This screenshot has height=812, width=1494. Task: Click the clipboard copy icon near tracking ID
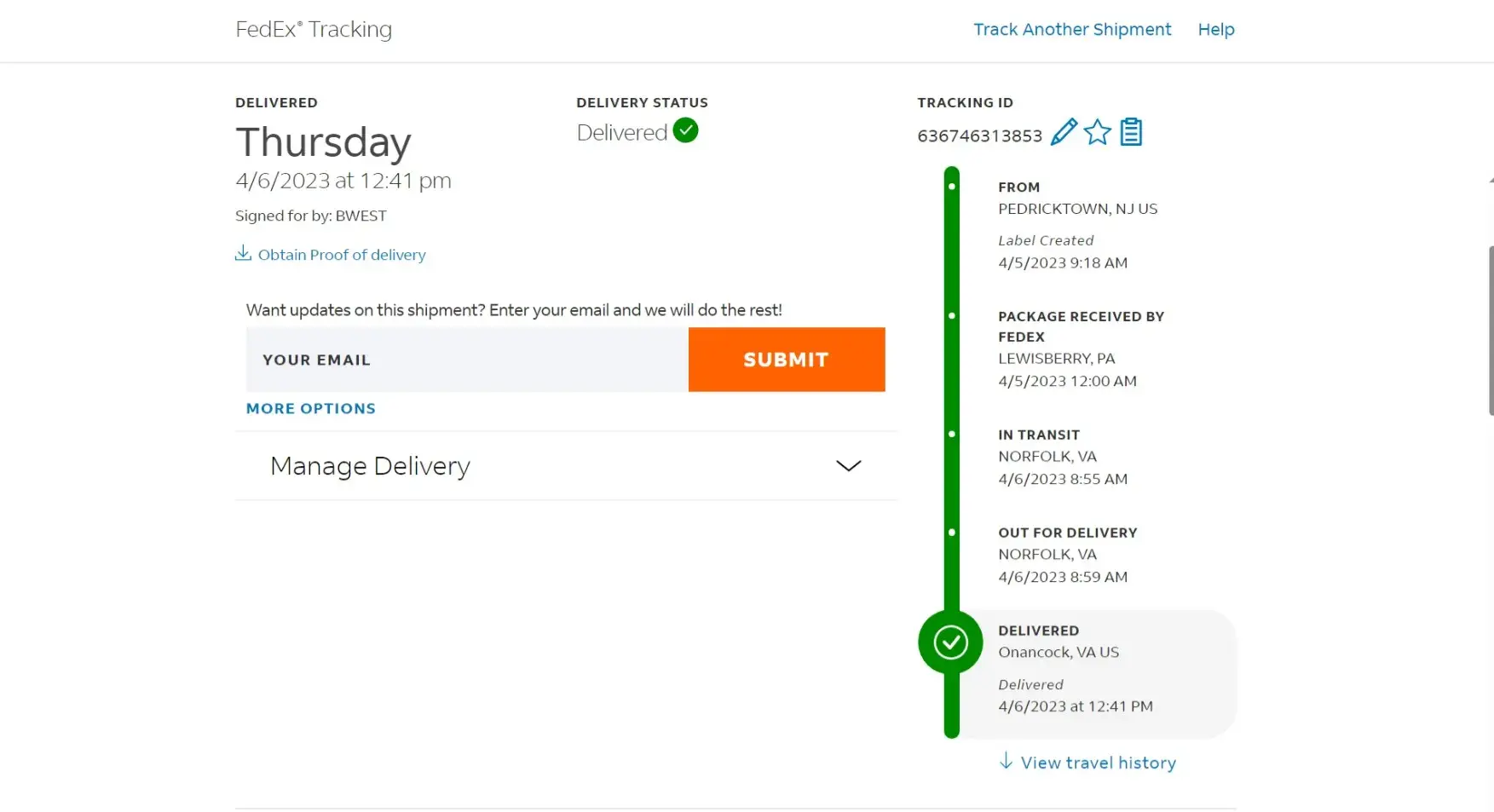(x=1131, y=133)
